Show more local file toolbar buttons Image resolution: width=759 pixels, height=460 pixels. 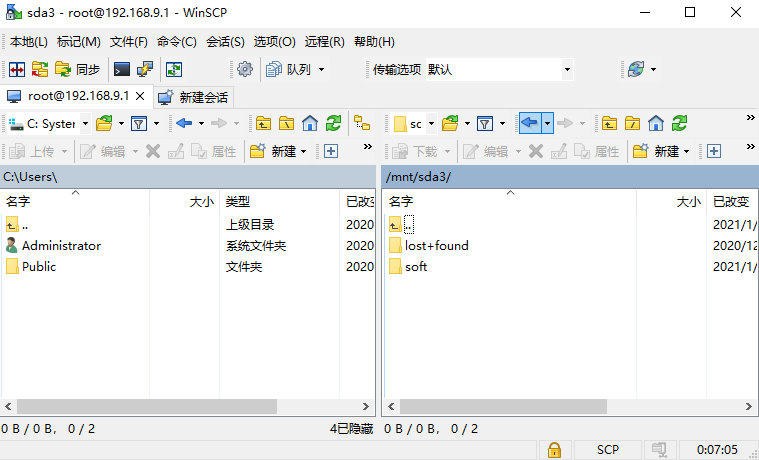[368, 147]
